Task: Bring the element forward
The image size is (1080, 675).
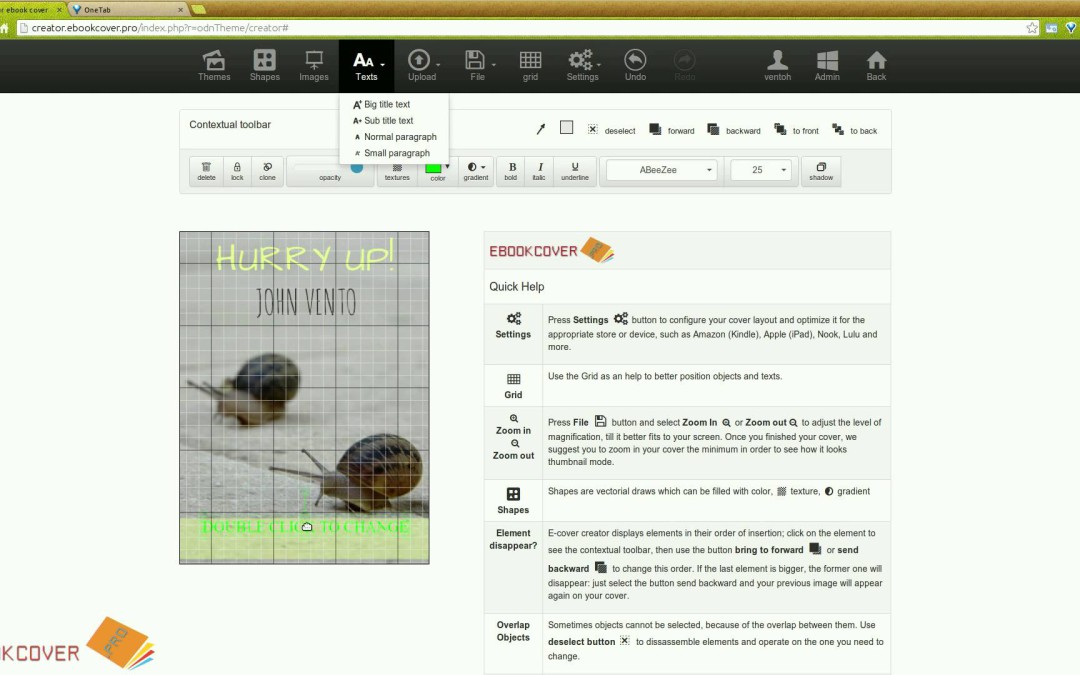Action: point(671,130)
